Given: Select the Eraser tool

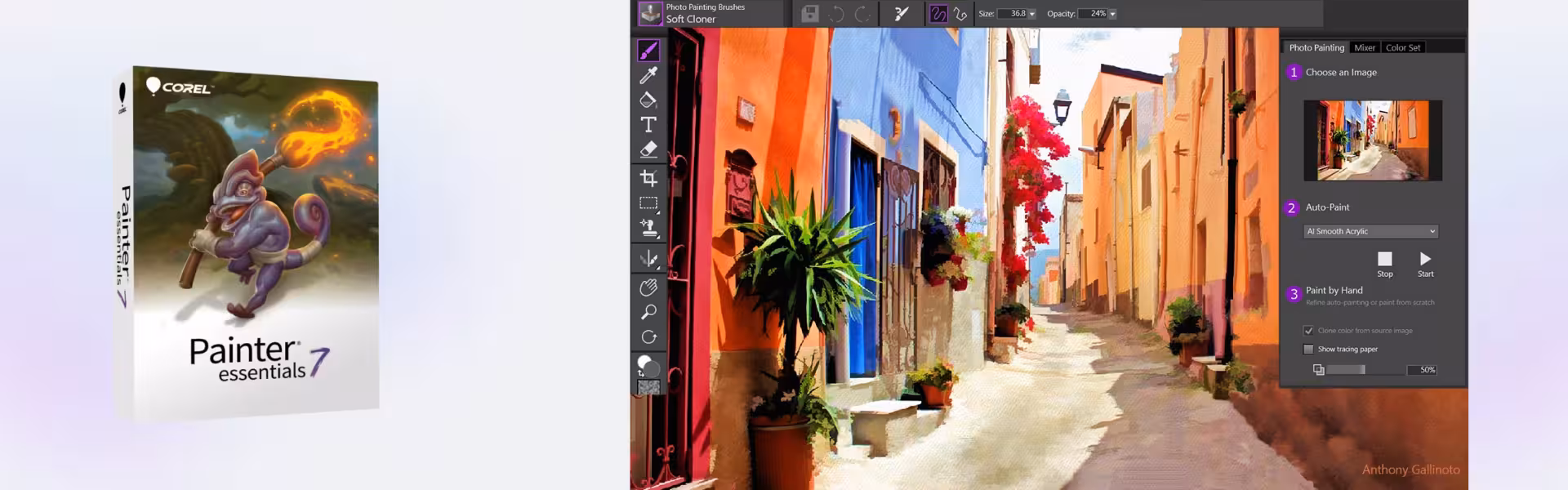Looking at the screenshot, I should [648, 149].
